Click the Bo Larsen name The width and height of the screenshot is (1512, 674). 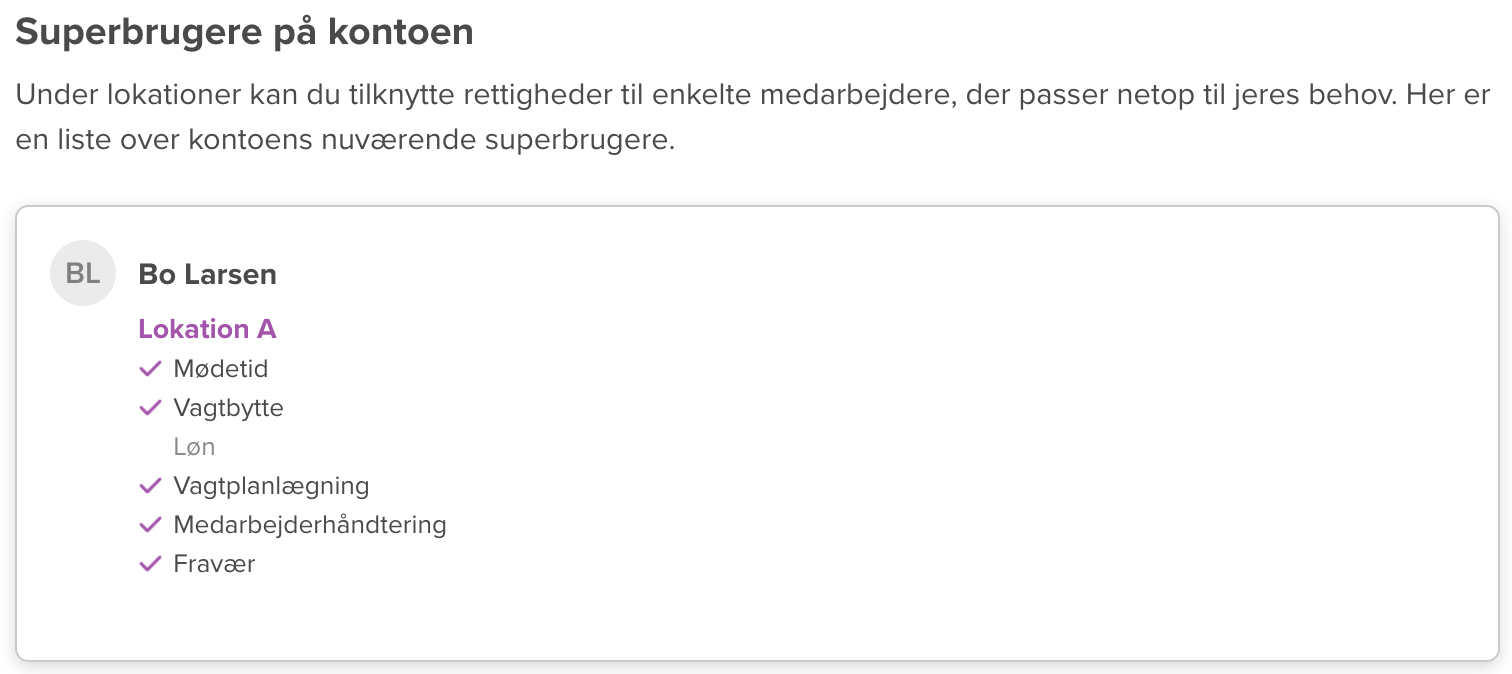[x=207, y=274]
